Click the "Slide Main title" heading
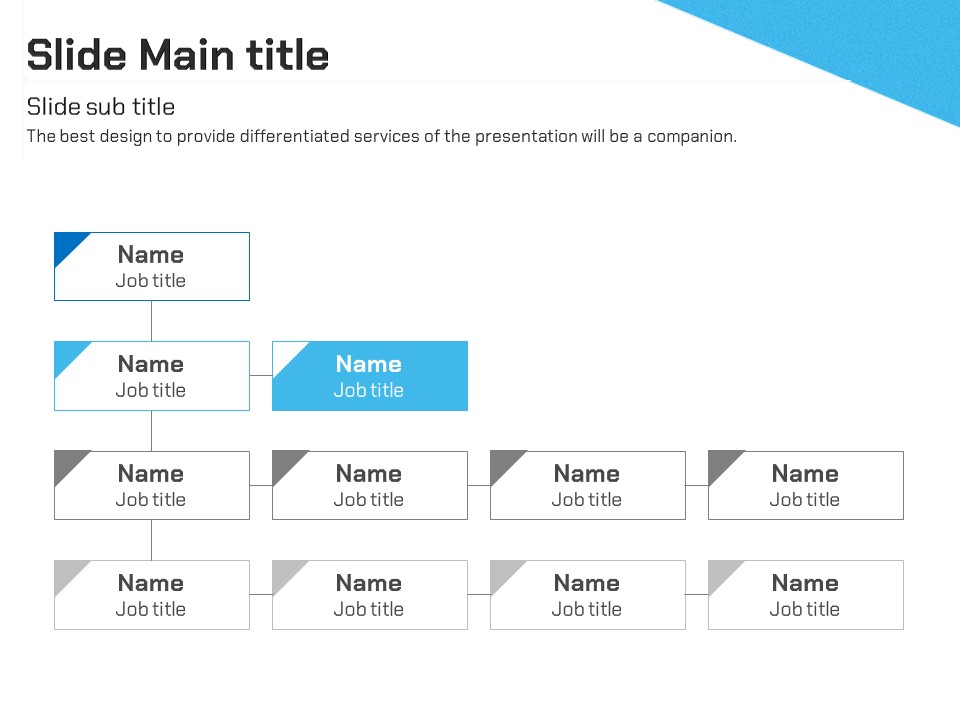This screenshot has width=960, height=720. point(178,55)
